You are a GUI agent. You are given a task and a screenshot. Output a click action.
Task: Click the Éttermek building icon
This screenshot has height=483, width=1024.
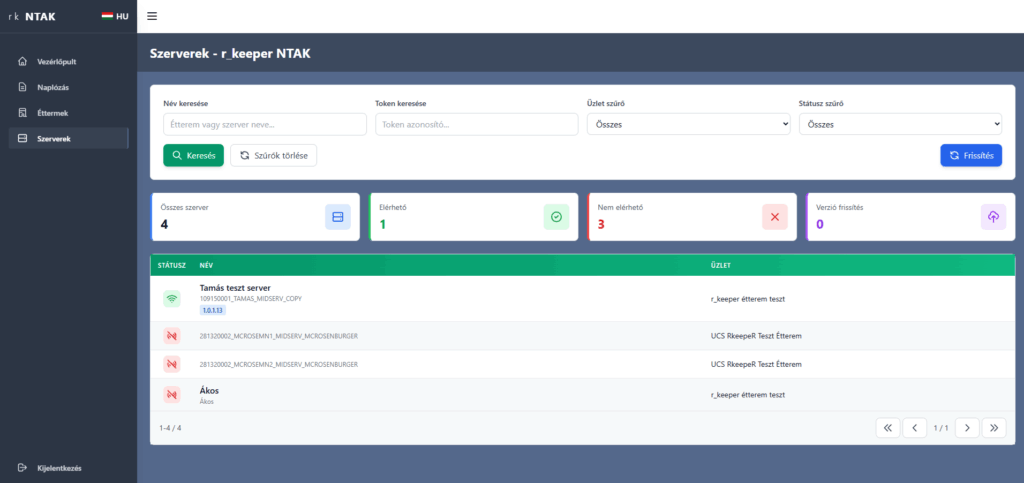pyautogui.click(x=23, y=113)
